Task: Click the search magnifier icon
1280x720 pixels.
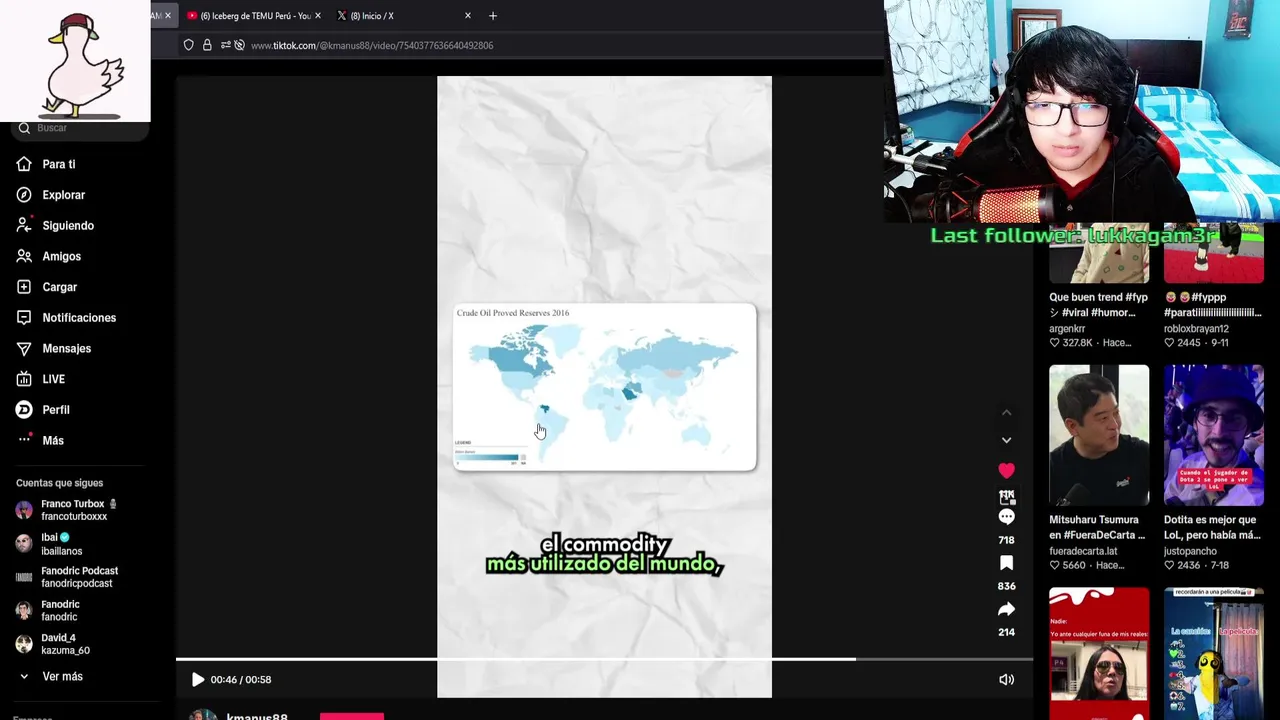Action: (x=24, y=128)
